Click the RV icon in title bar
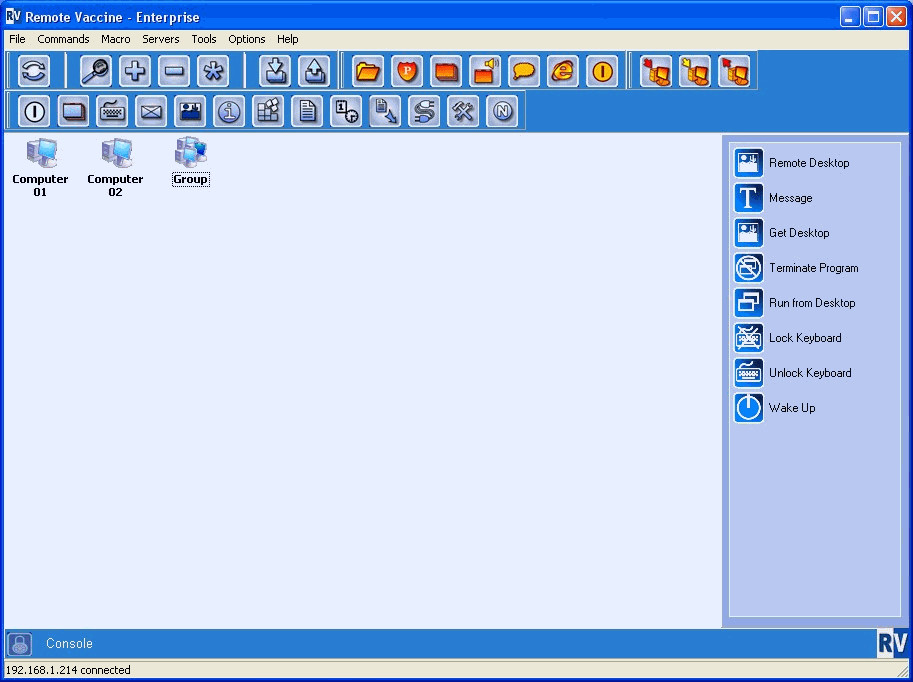Screen dimensions: 913x682 [x=13, y=16]
